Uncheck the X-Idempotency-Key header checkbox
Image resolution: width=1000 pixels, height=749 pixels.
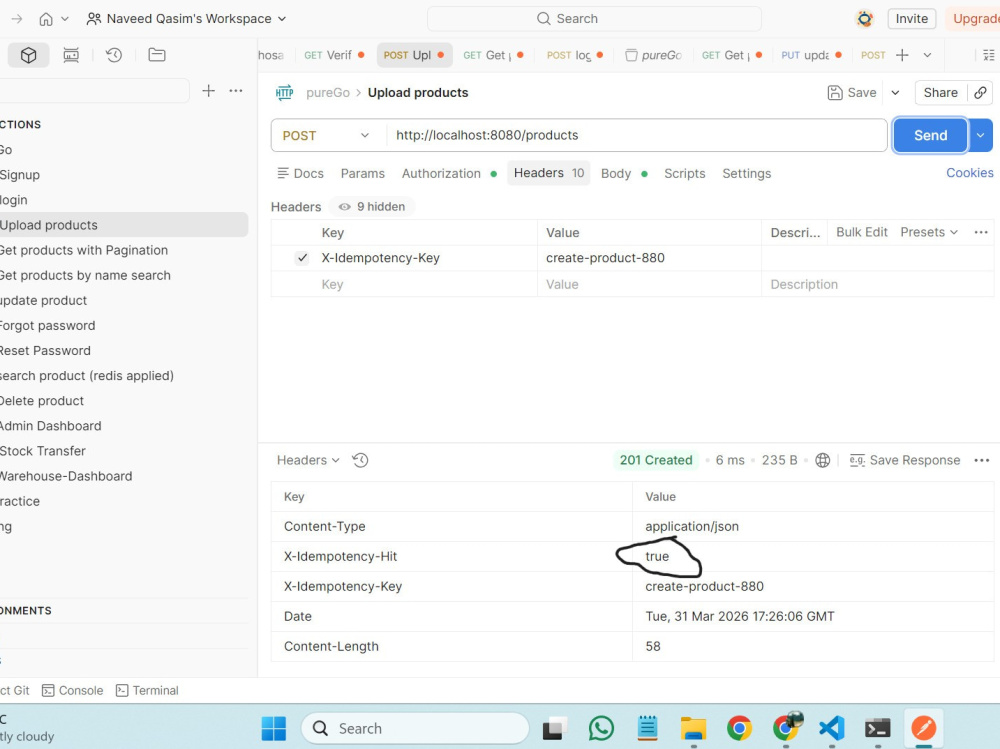(302, 258)
